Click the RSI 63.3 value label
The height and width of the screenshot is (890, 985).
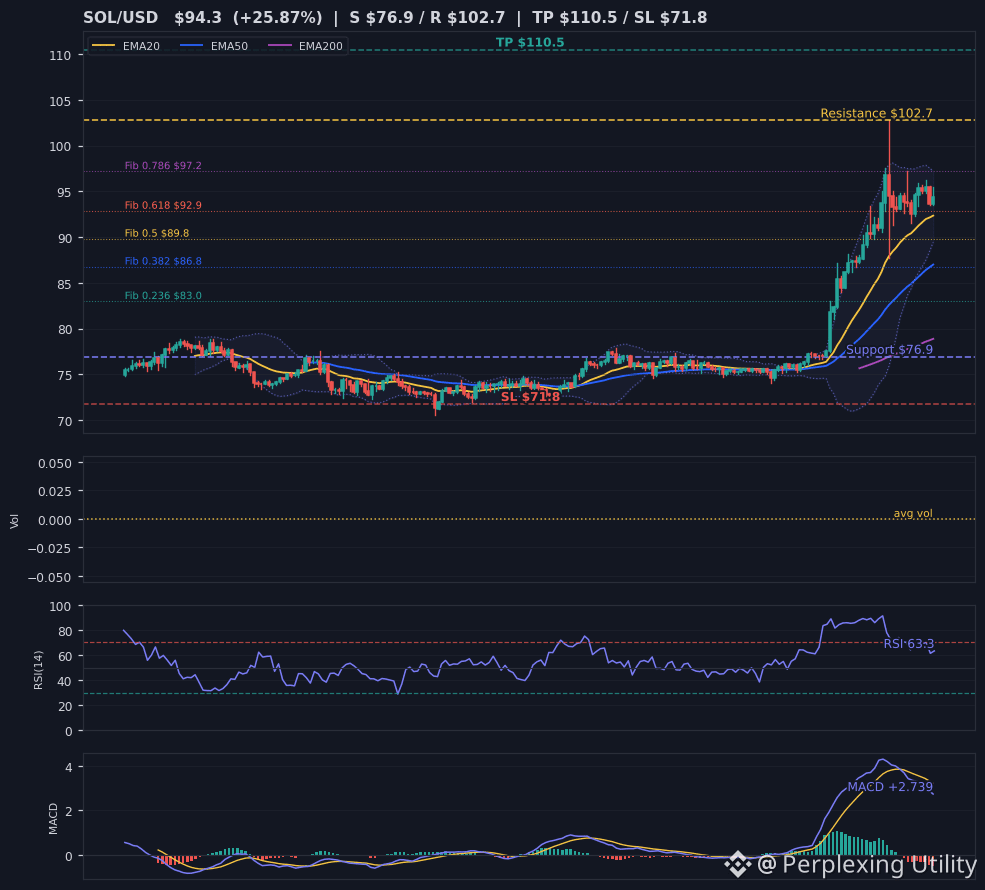pos(909,644)
